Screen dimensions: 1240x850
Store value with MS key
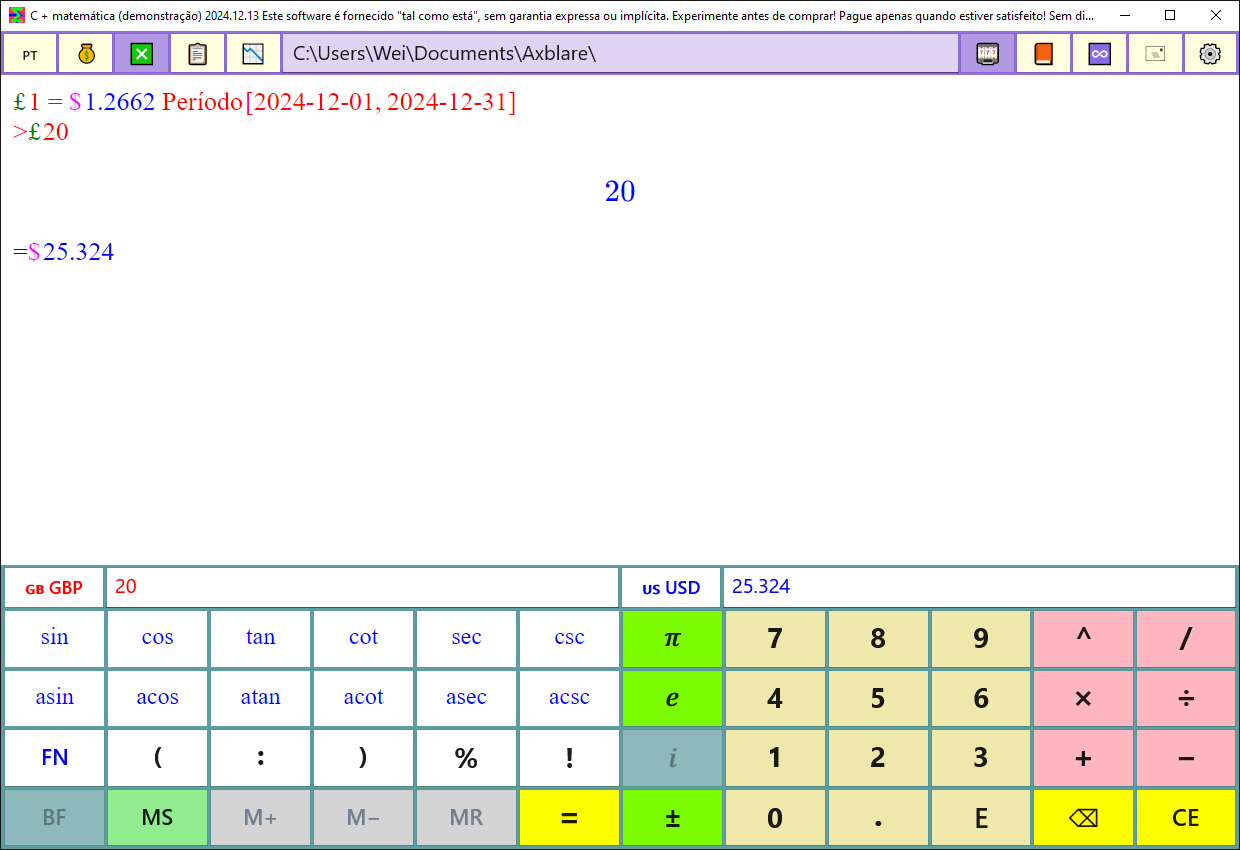[x=158, y=818]
